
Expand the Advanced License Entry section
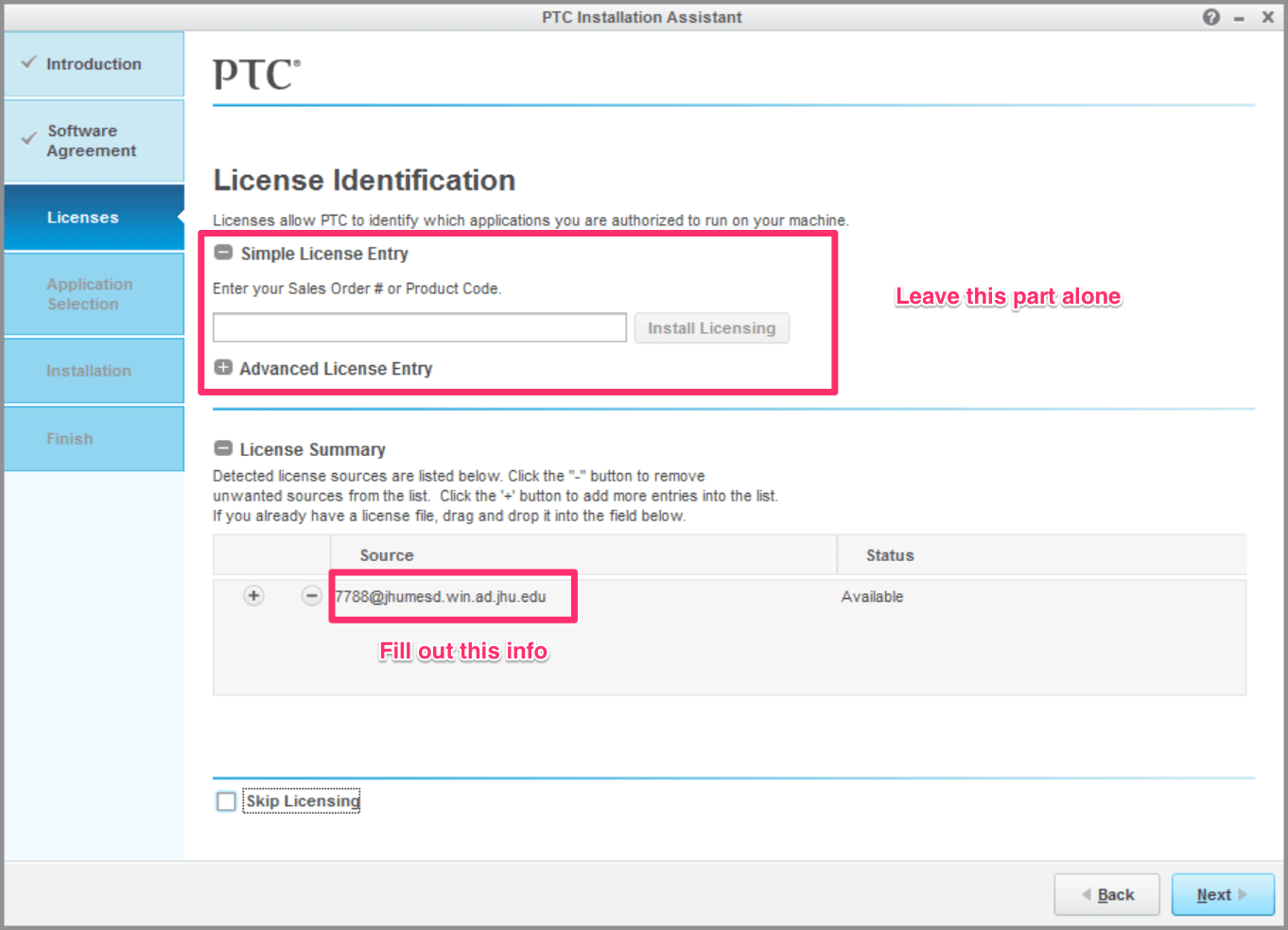point(223,367)
